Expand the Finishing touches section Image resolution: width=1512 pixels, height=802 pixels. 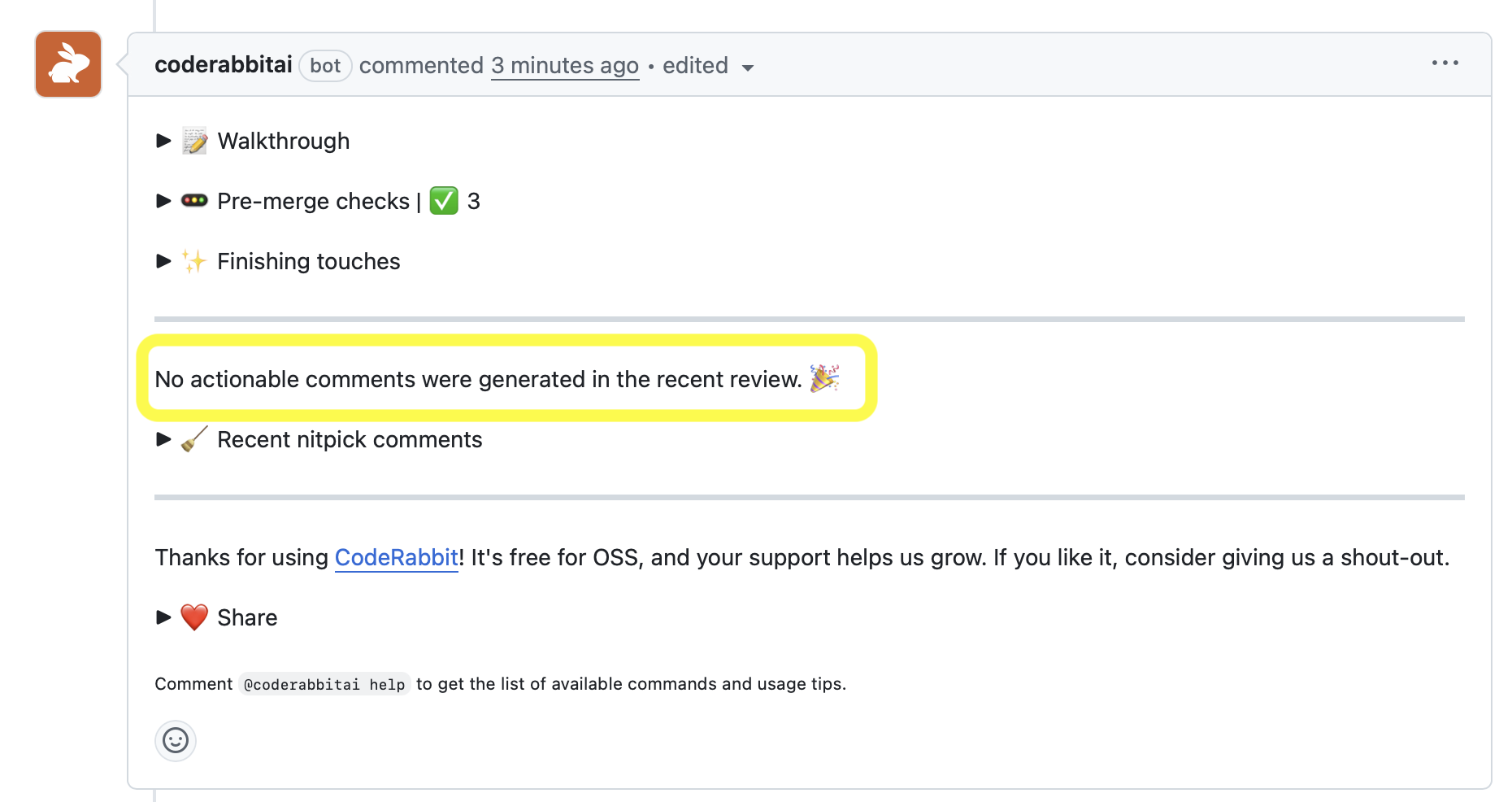tap(163, 261)
